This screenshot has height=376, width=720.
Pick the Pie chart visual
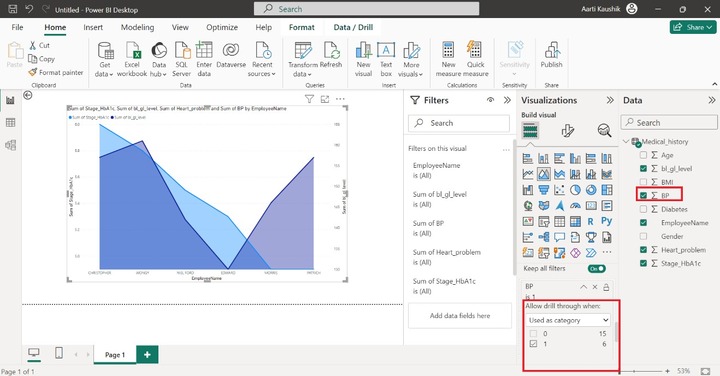click(575, 190)
